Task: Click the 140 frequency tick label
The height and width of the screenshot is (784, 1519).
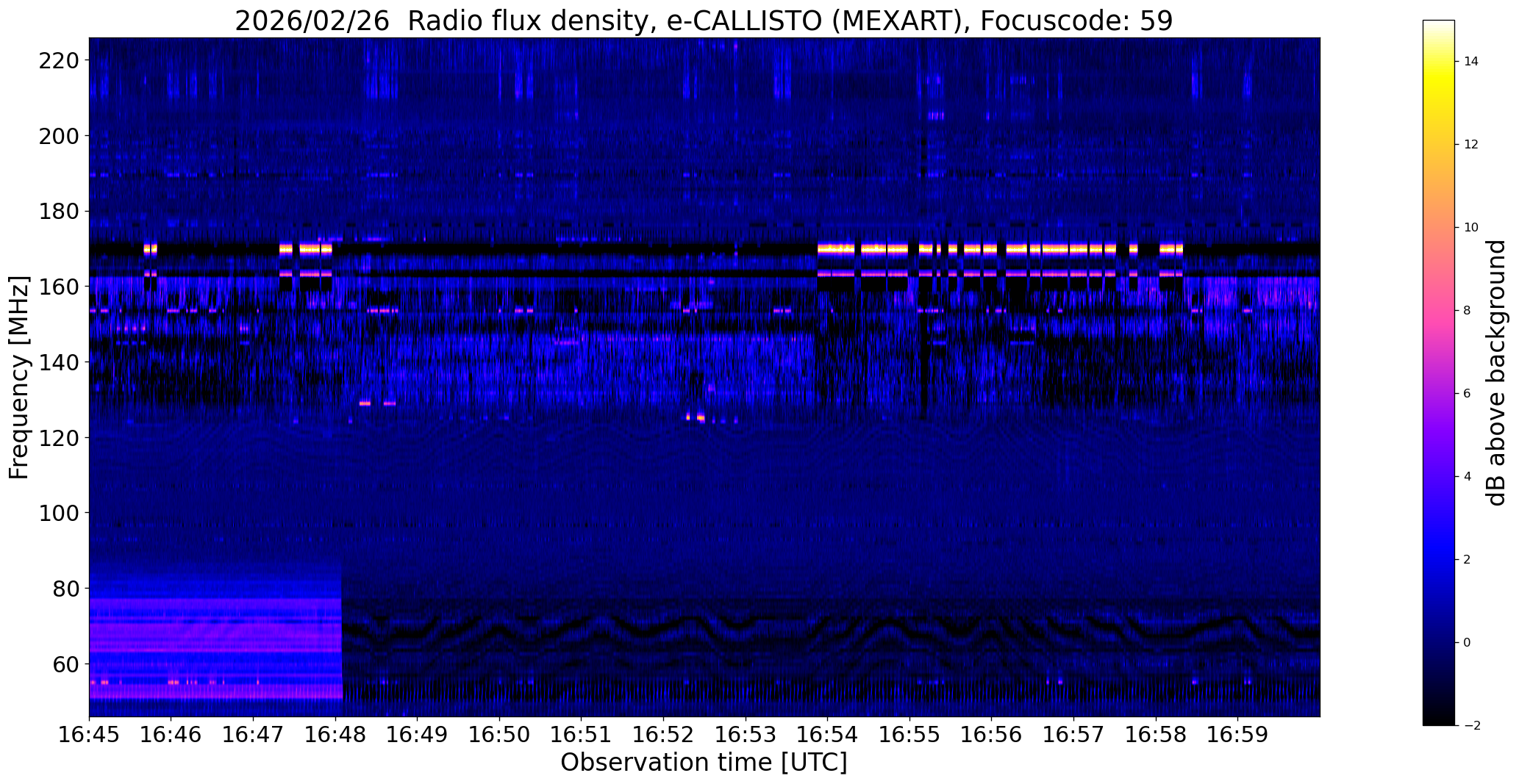Action: (x=57, y=362)
